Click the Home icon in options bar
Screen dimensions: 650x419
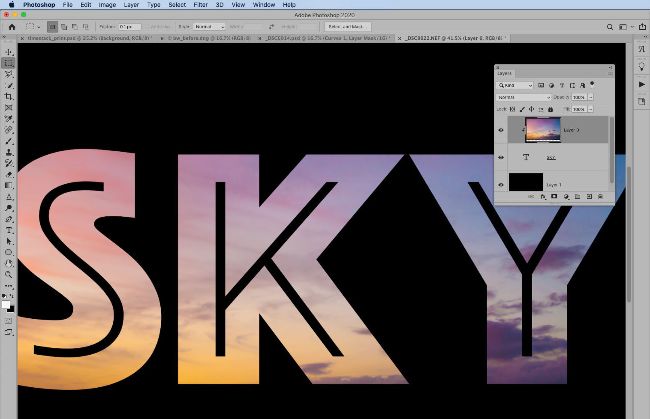pos(10,22)
